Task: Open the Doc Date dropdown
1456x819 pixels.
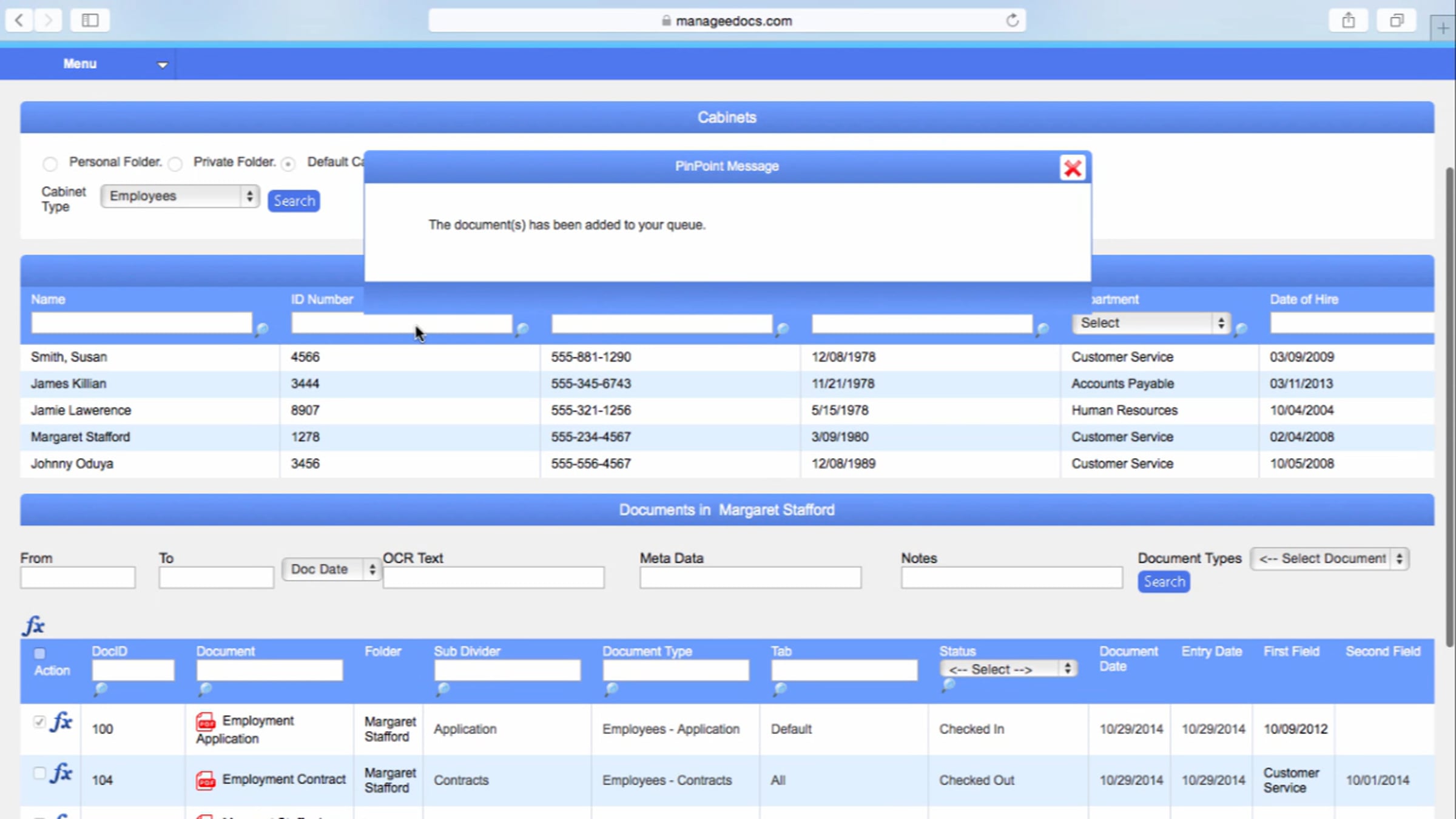Action: 331,569
